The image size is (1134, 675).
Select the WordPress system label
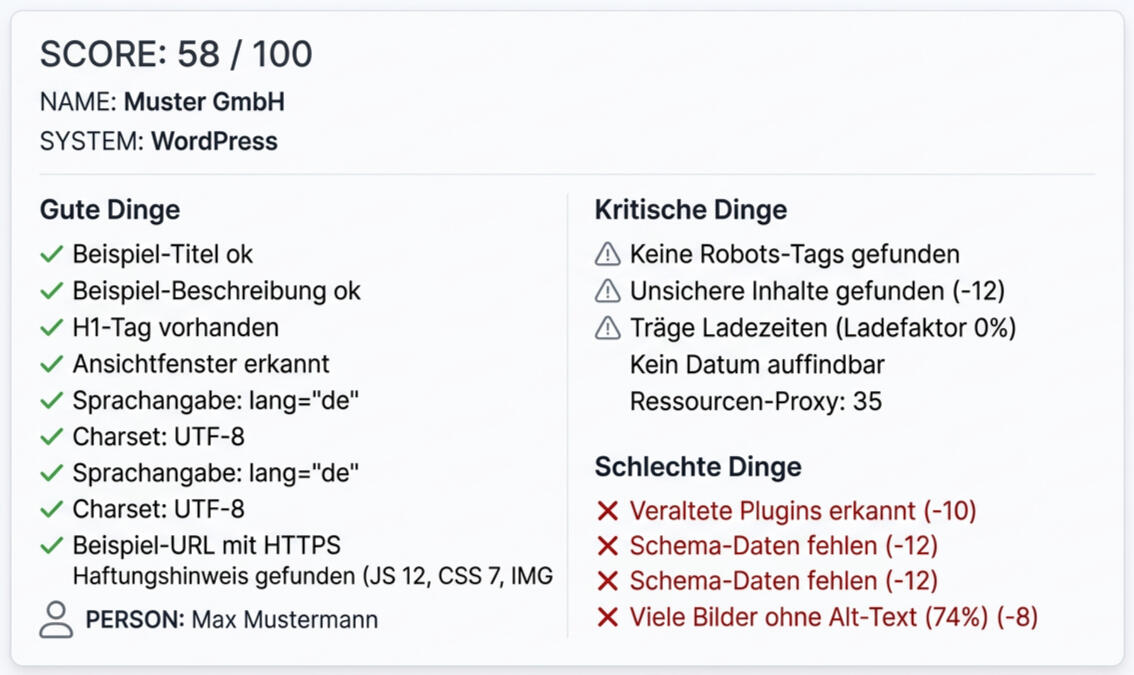pyautogui.click(x=214, y=141)
